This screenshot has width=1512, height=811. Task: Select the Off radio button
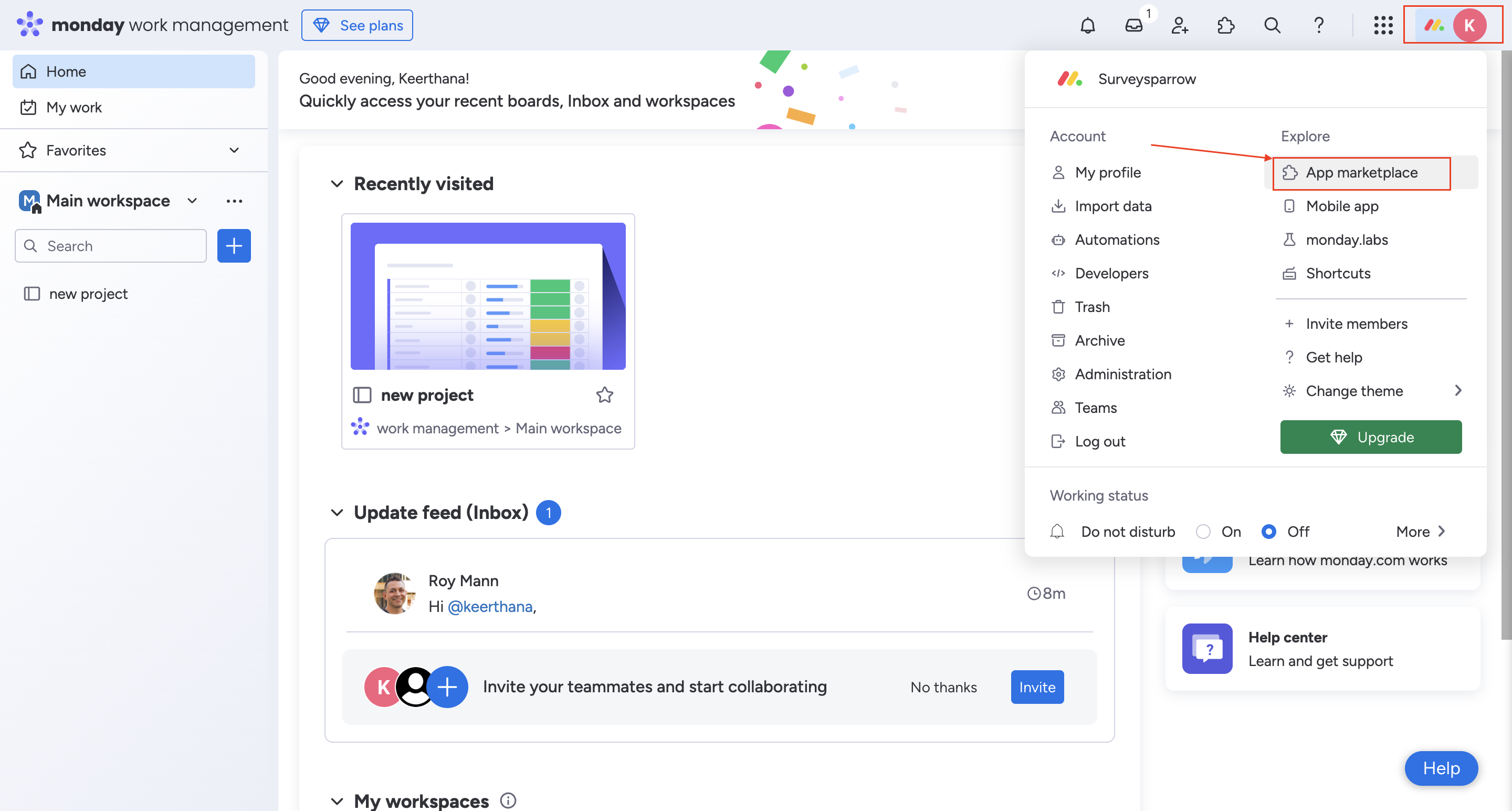coord(1268,532)
